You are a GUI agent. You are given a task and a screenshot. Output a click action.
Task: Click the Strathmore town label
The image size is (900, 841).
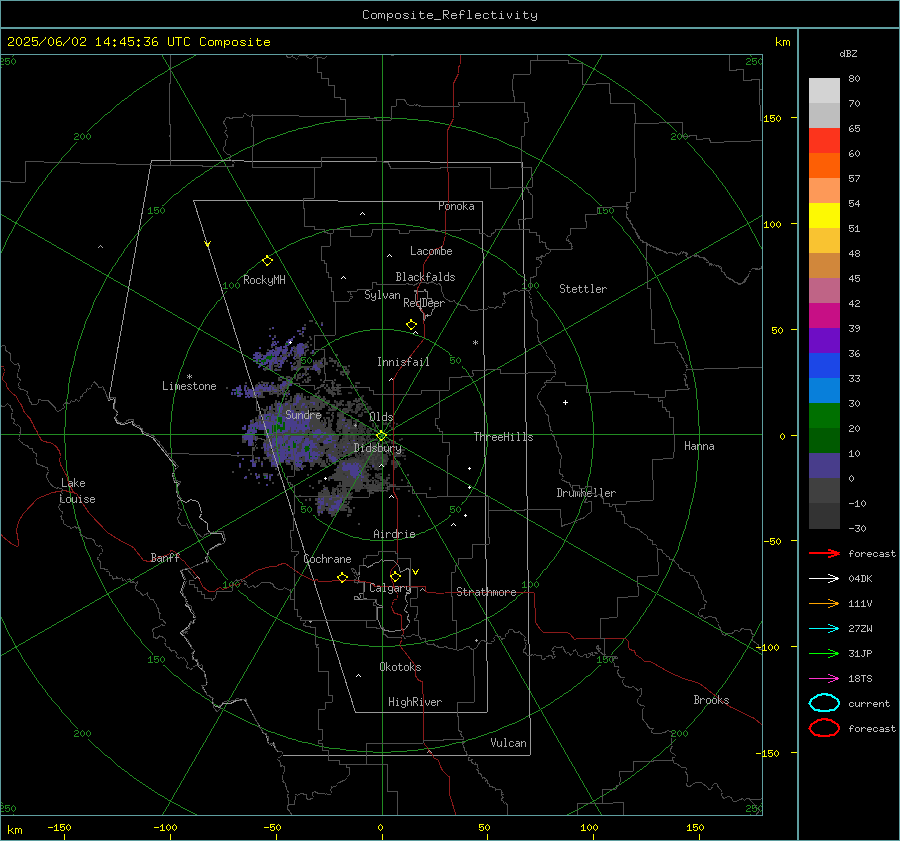pos(486,592)
